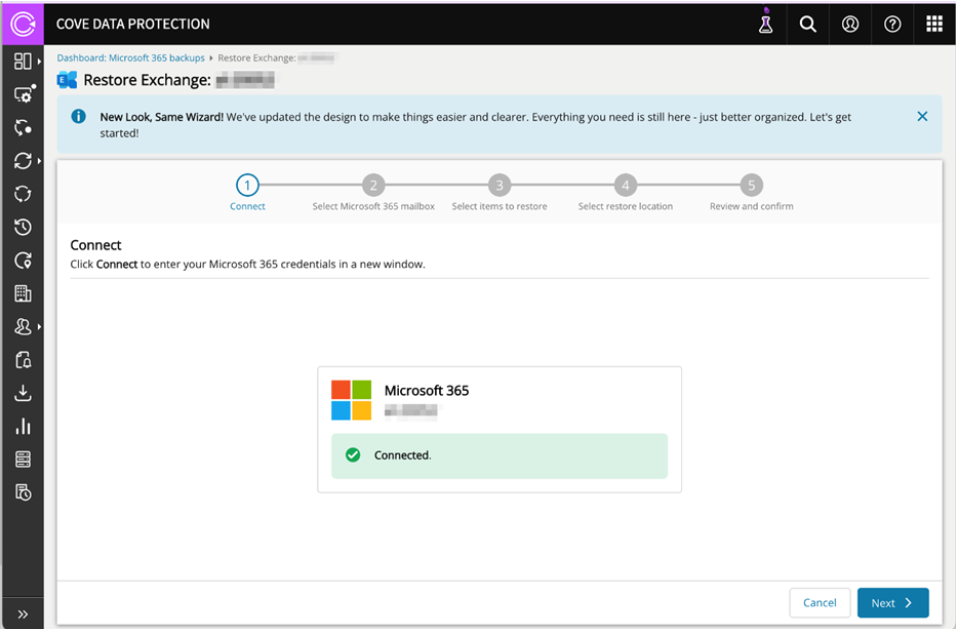Open the search magnifier in the header
956x629 pixels.
point(808,24)
